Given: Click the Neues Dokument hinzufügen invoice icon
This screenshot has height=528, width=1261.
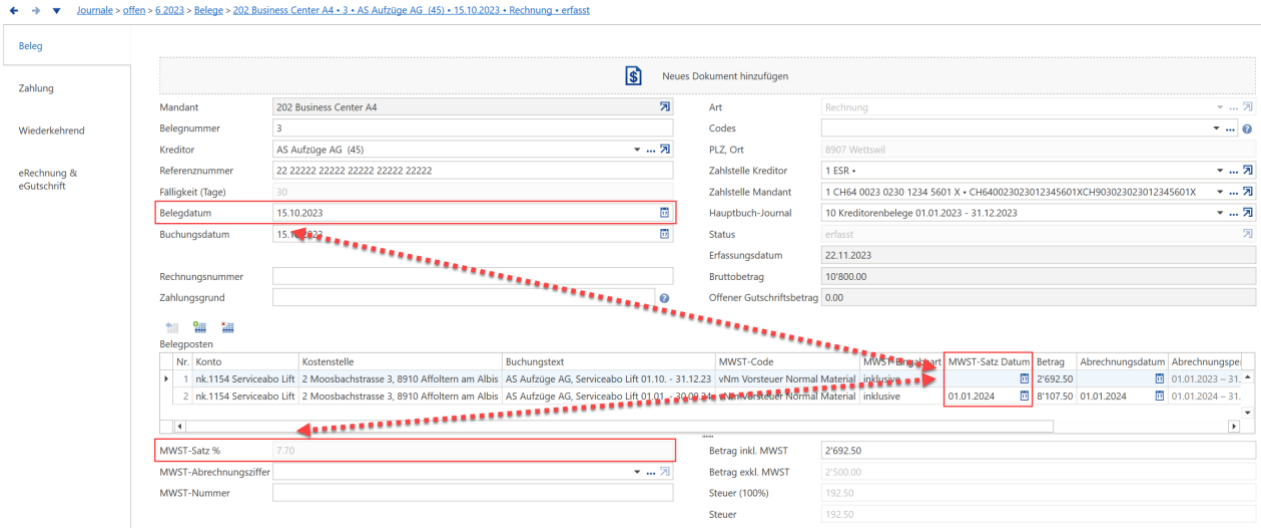Looking at the screenshot, I should click(633, 76).
